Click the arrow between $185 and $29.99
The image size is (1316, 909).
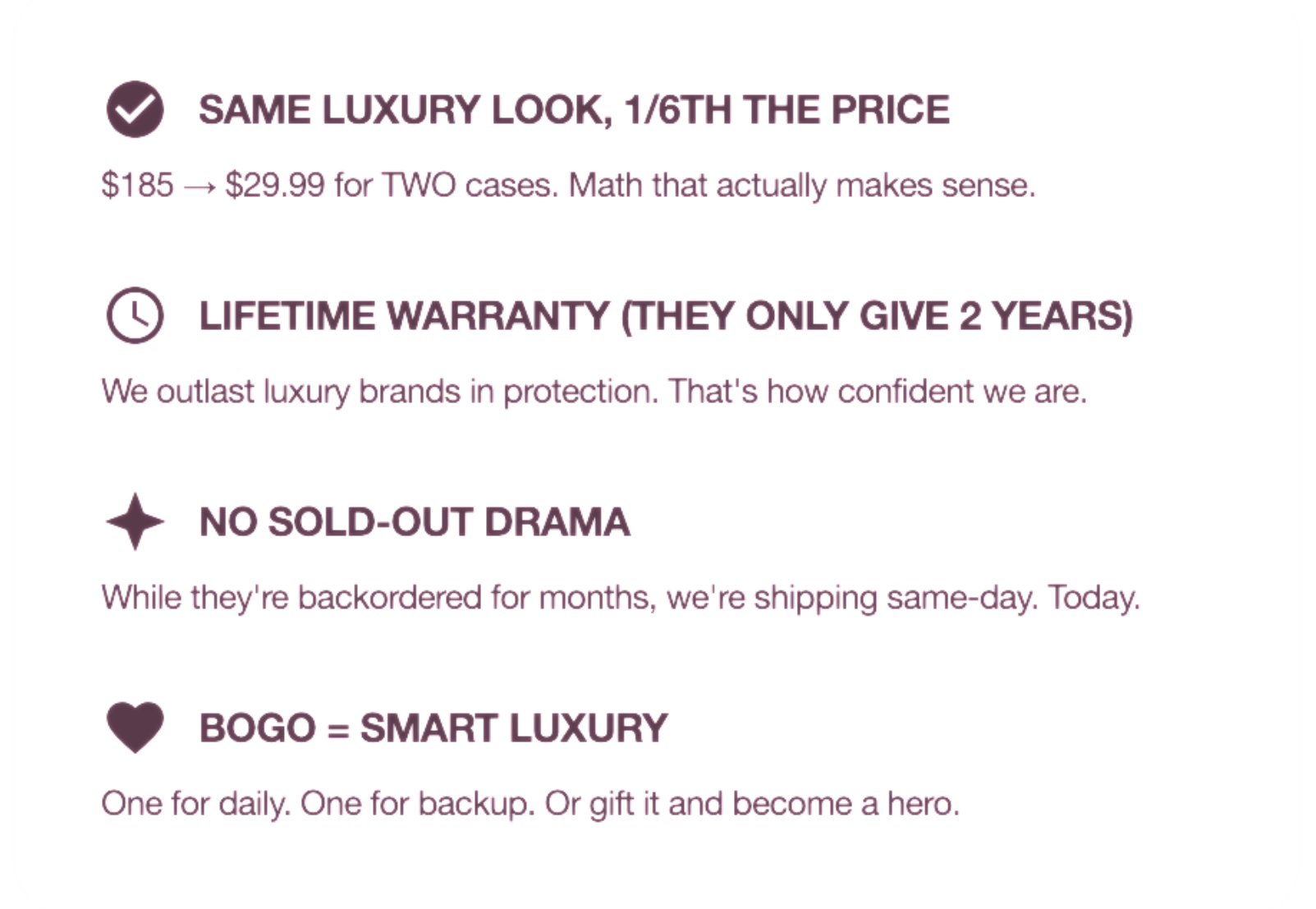(x=199, y=187)
